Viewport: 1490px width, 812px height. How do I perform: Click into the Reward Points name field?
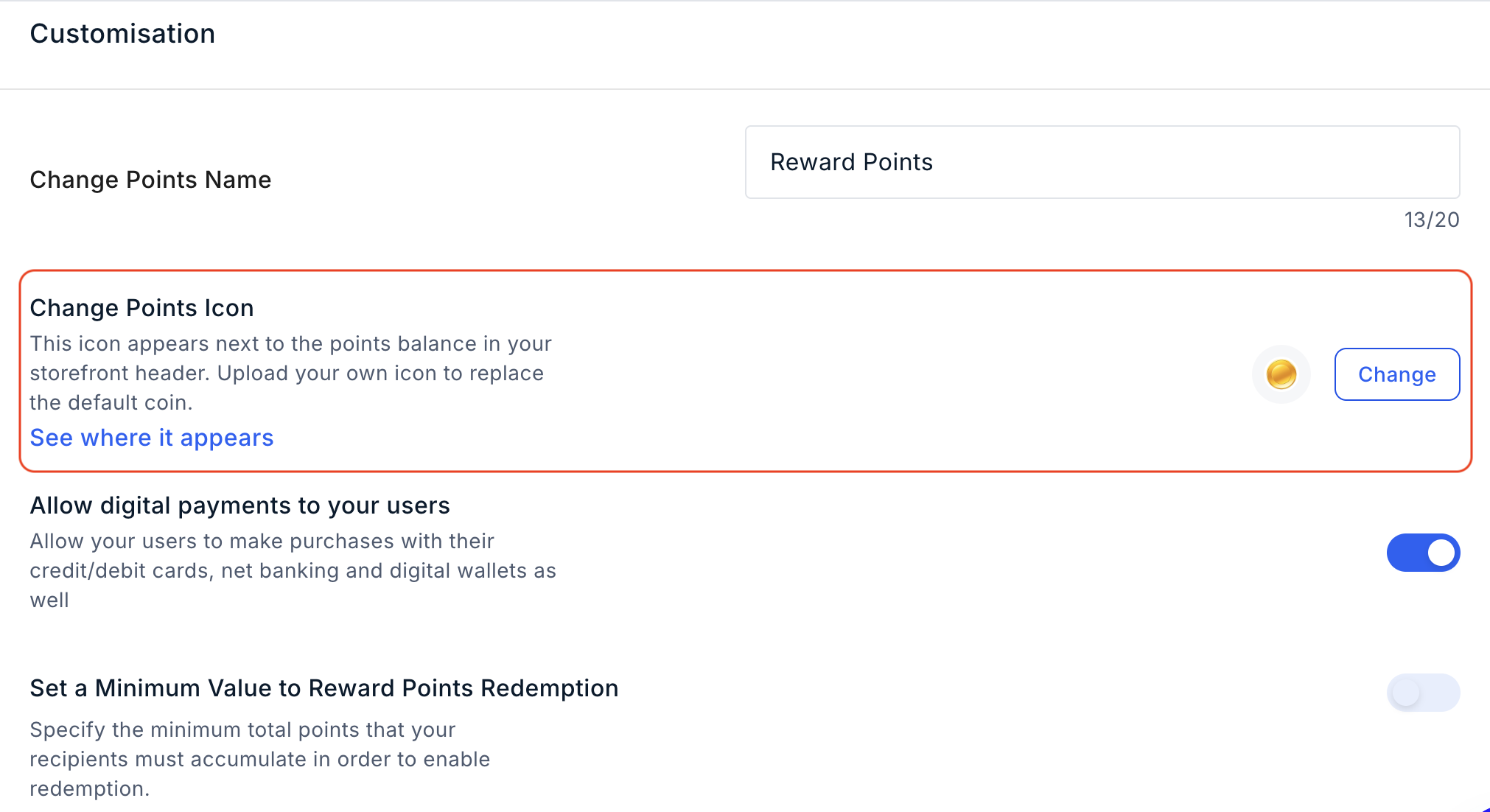[1102, 162]
